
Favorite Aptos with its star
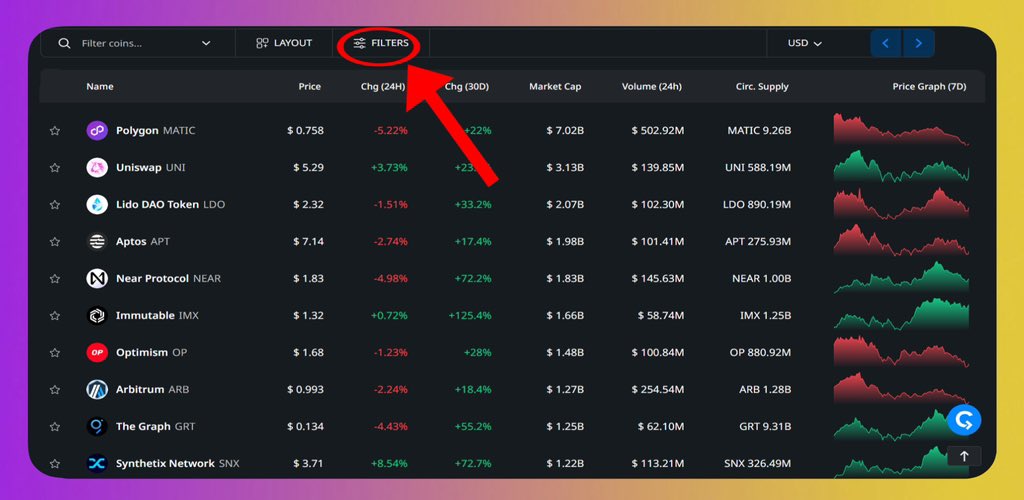pyautogui.click(x=55, y=242)
